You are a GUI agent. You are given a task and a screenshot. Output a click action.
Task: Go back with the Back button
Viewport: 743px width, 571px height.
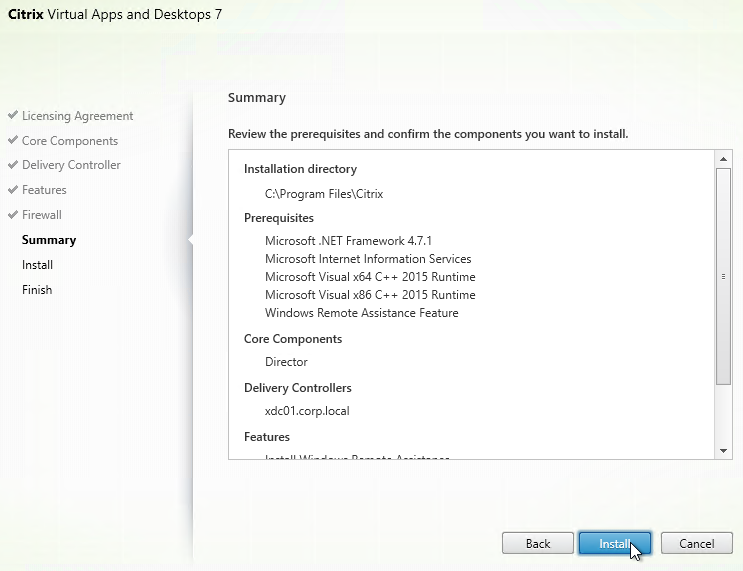(538, 543)
